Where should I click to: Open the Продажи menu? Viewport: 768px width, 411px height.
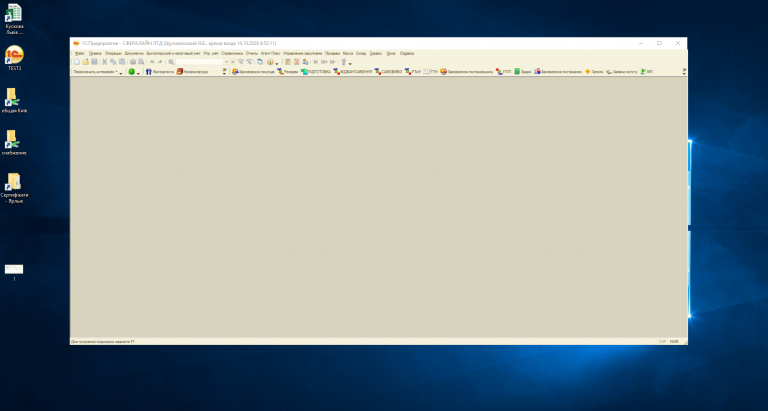click(x=333, y=53)
